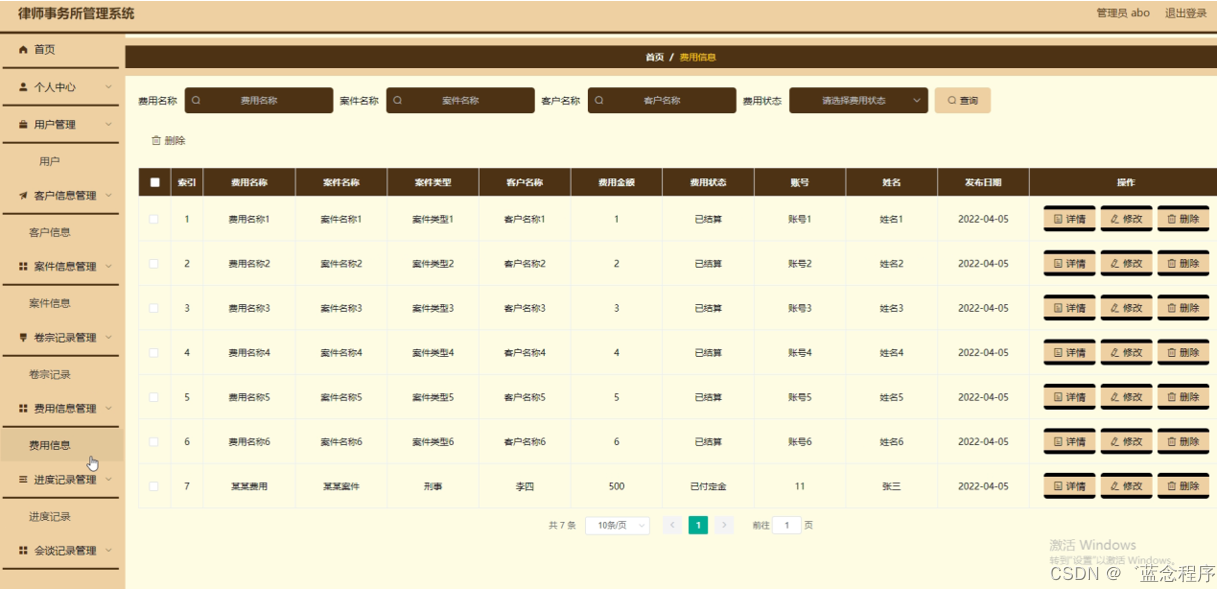Click the trash icon of the 删除 bulk action
Viewport: 1231px width, 592px height.
155,141
